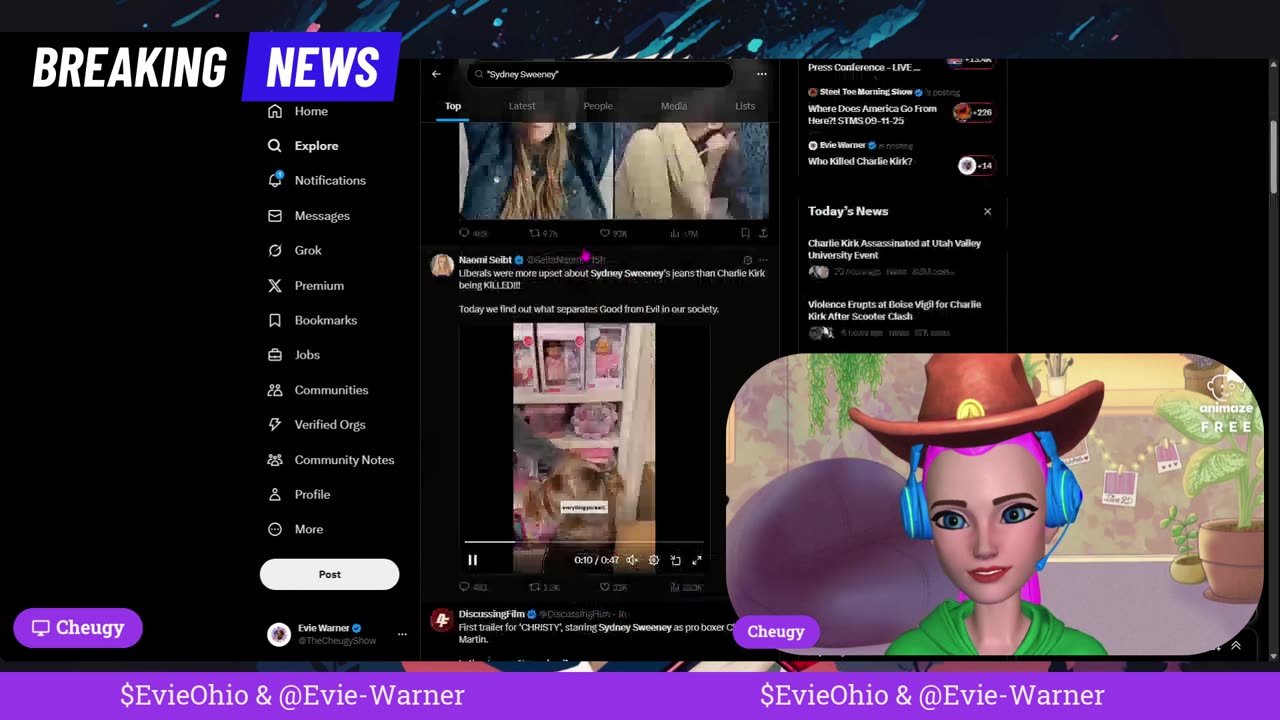
Task: Open the Bookmarks ribbon icon
Action: 275,320
